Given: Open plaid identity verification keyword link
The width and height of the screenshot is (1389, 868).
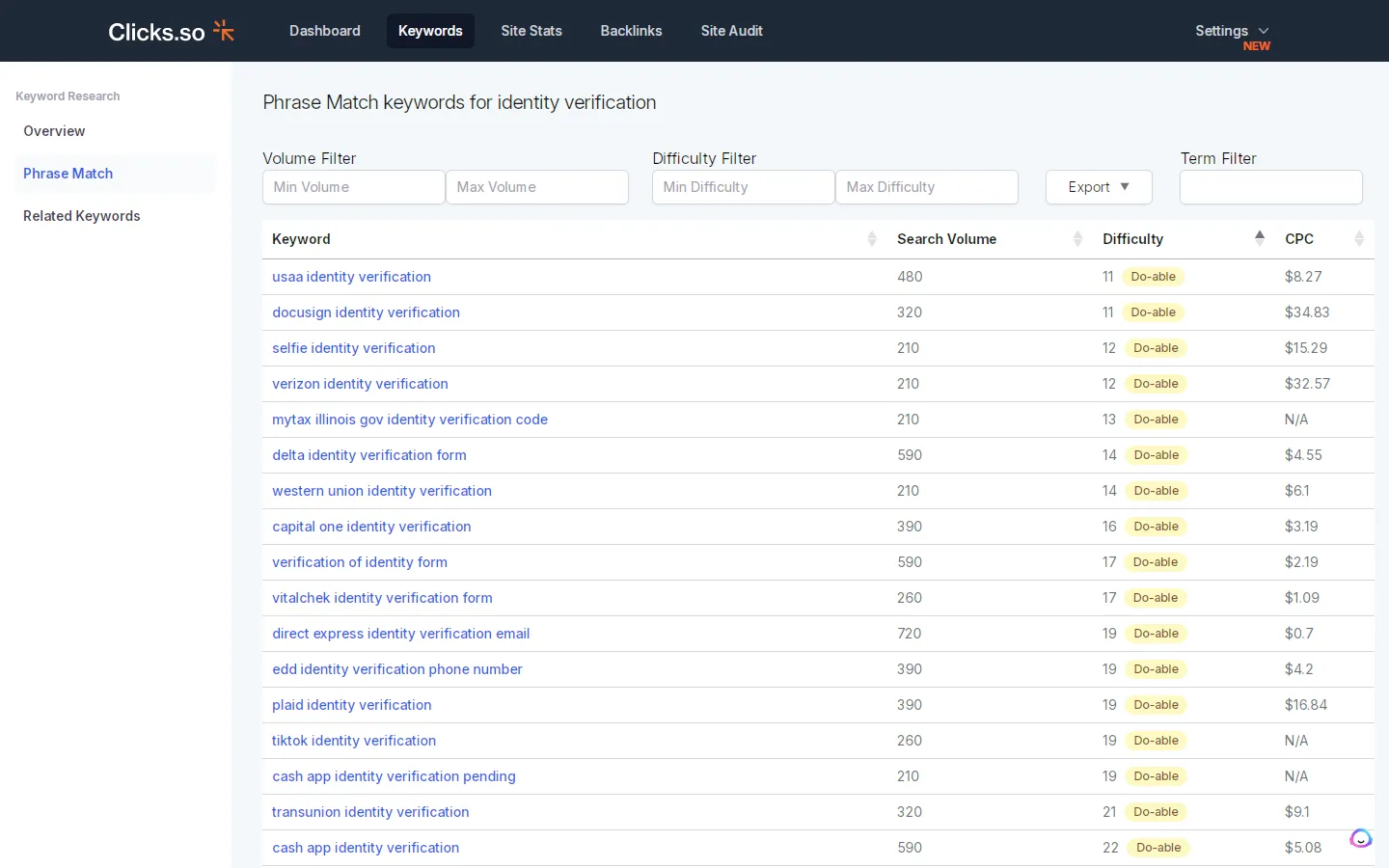Looking at the screenshot, I should [351, 705].
